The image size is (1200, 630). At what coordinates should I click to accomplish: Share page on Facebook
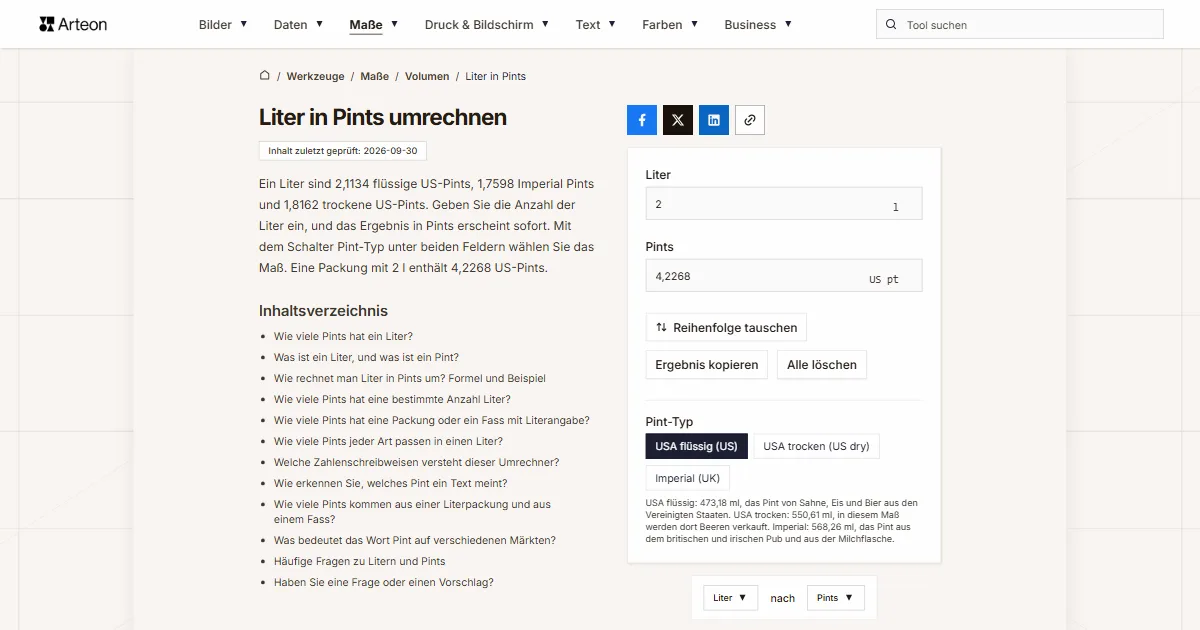pos(642,120)
